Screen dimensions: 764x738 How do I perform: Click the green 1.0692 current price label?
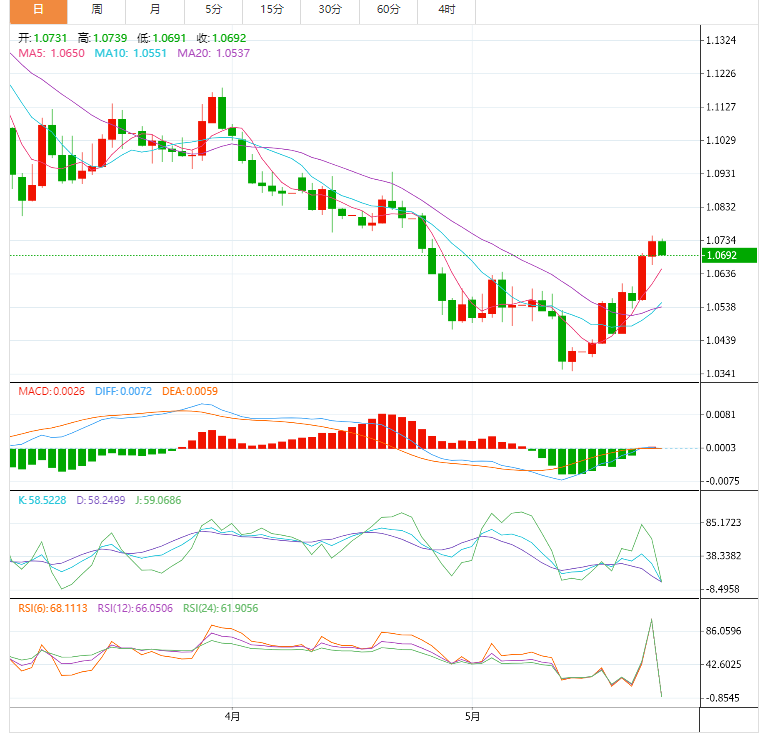coord(729,255)
